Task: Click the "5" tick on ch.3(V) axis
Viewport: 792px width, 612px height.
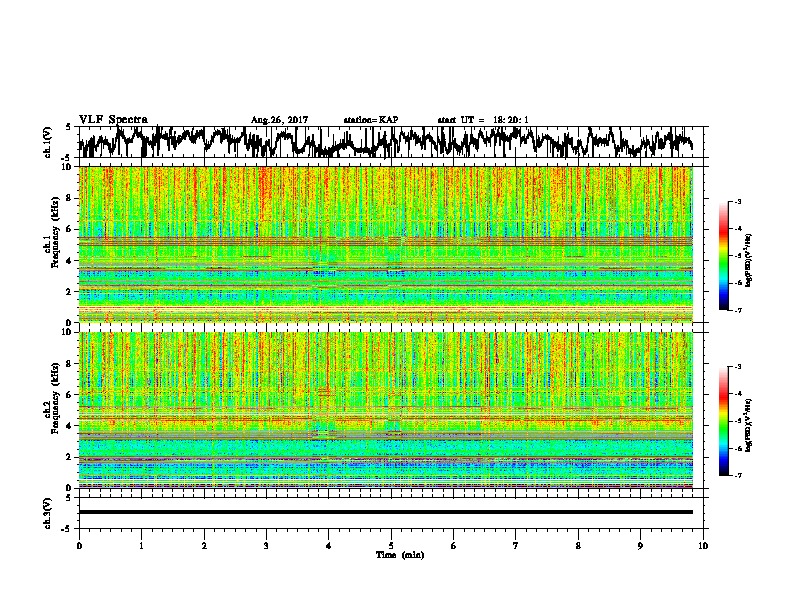Action: click(68, 498)
